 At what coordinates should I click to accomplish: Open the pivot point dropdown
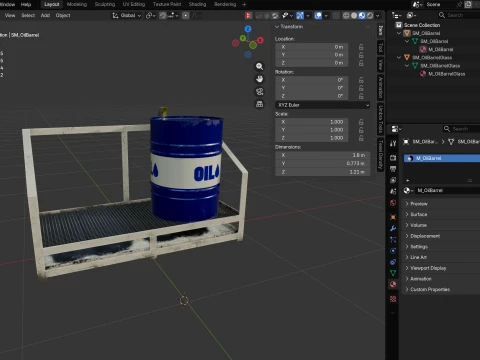[151, 15]
